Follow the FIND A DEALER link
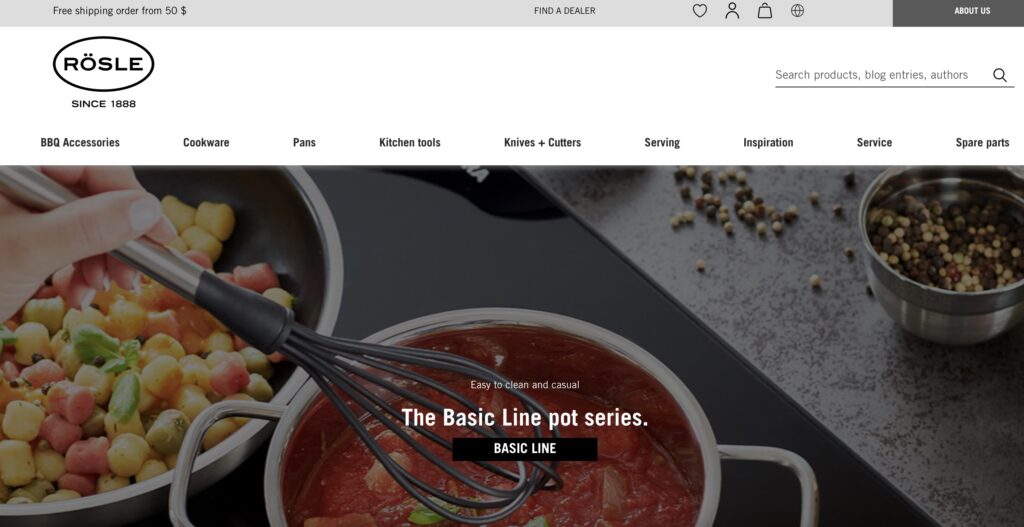 [x=564, y=11]
